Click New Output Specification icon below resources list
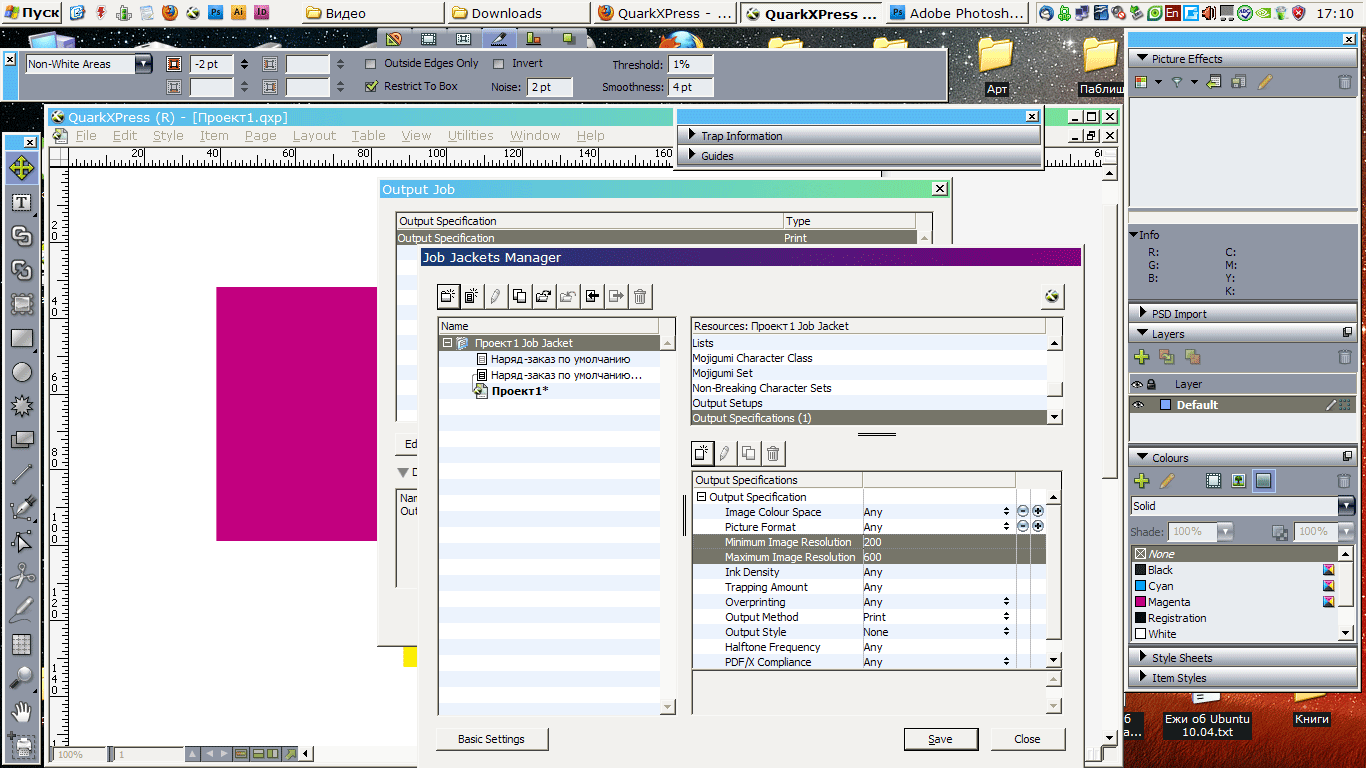1366x768 pixels. pos(702,454)
